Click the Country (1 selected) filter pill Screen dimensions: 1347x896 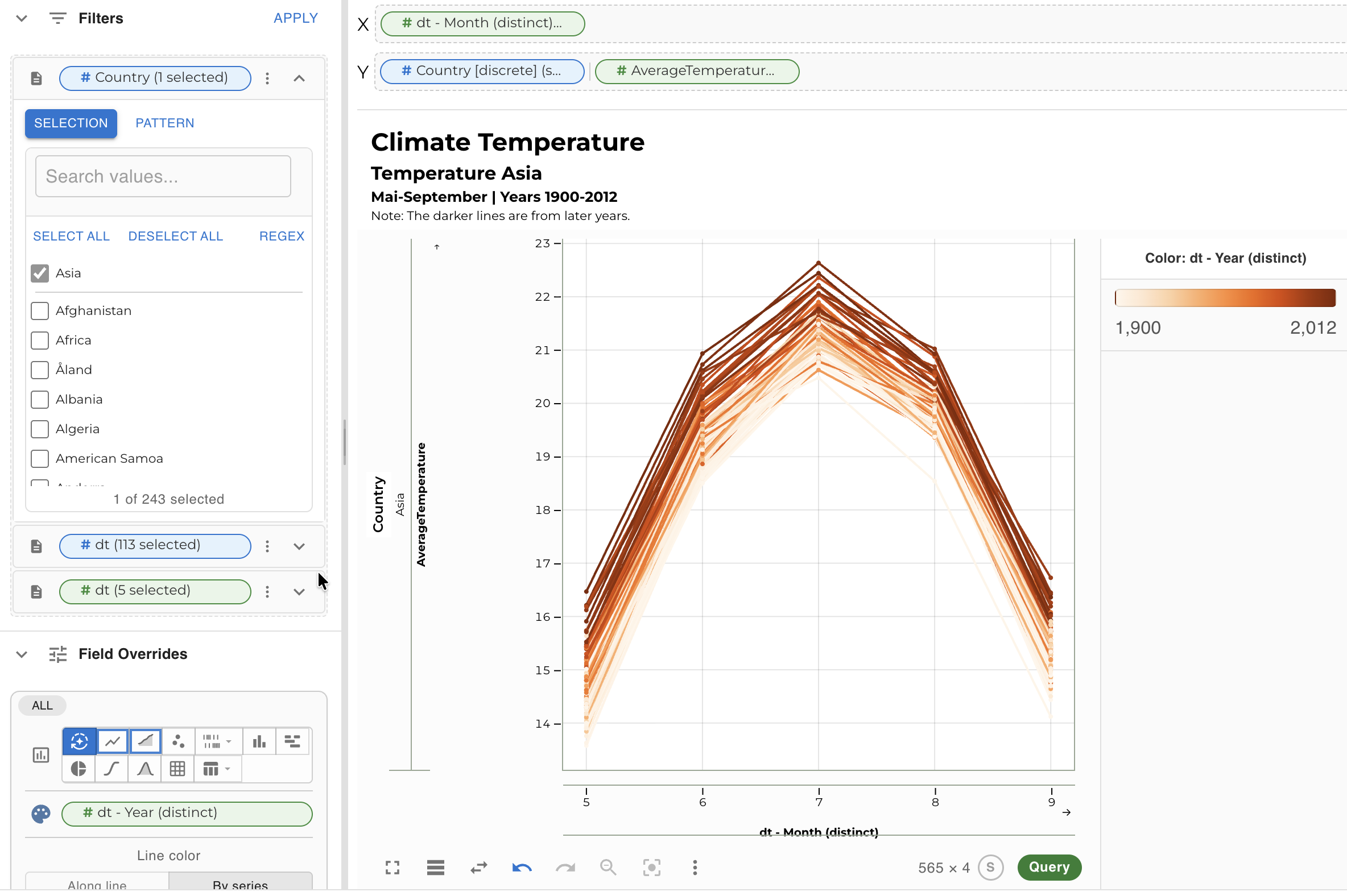pyautogui.click(x=155, y=78)
